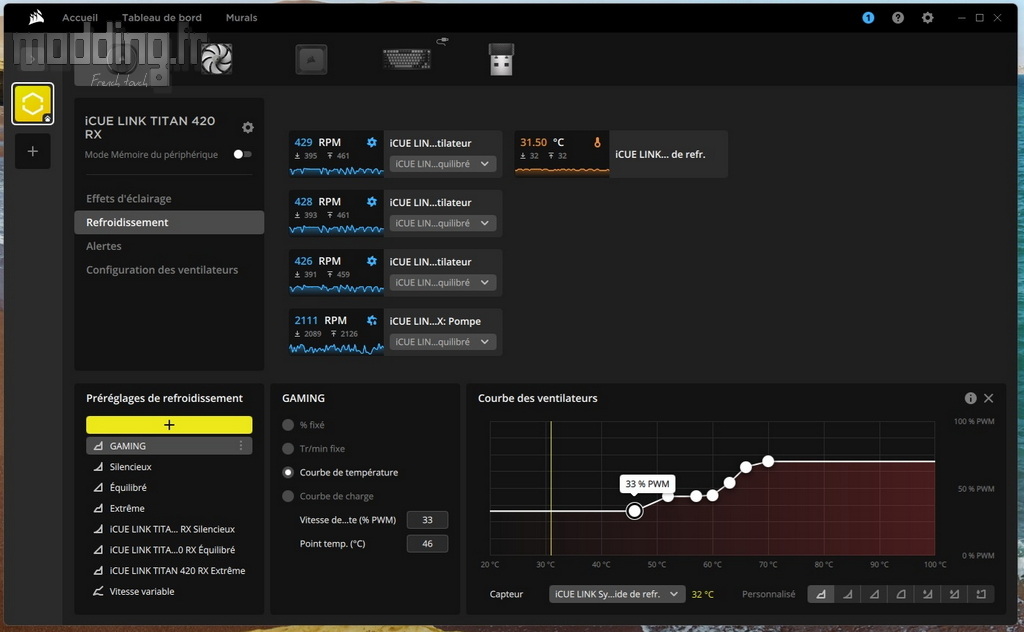Add a new cooling preset with yellow plus
1024x632 pixels.
[x=169, y=424]
